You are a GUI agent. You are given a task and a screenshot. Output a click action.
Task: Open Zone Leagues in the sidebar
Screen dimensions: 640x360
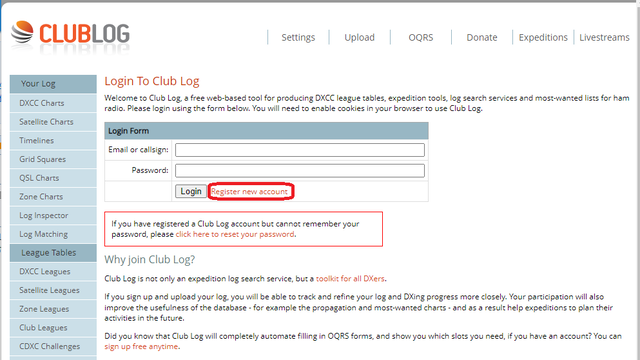(53, 309)
